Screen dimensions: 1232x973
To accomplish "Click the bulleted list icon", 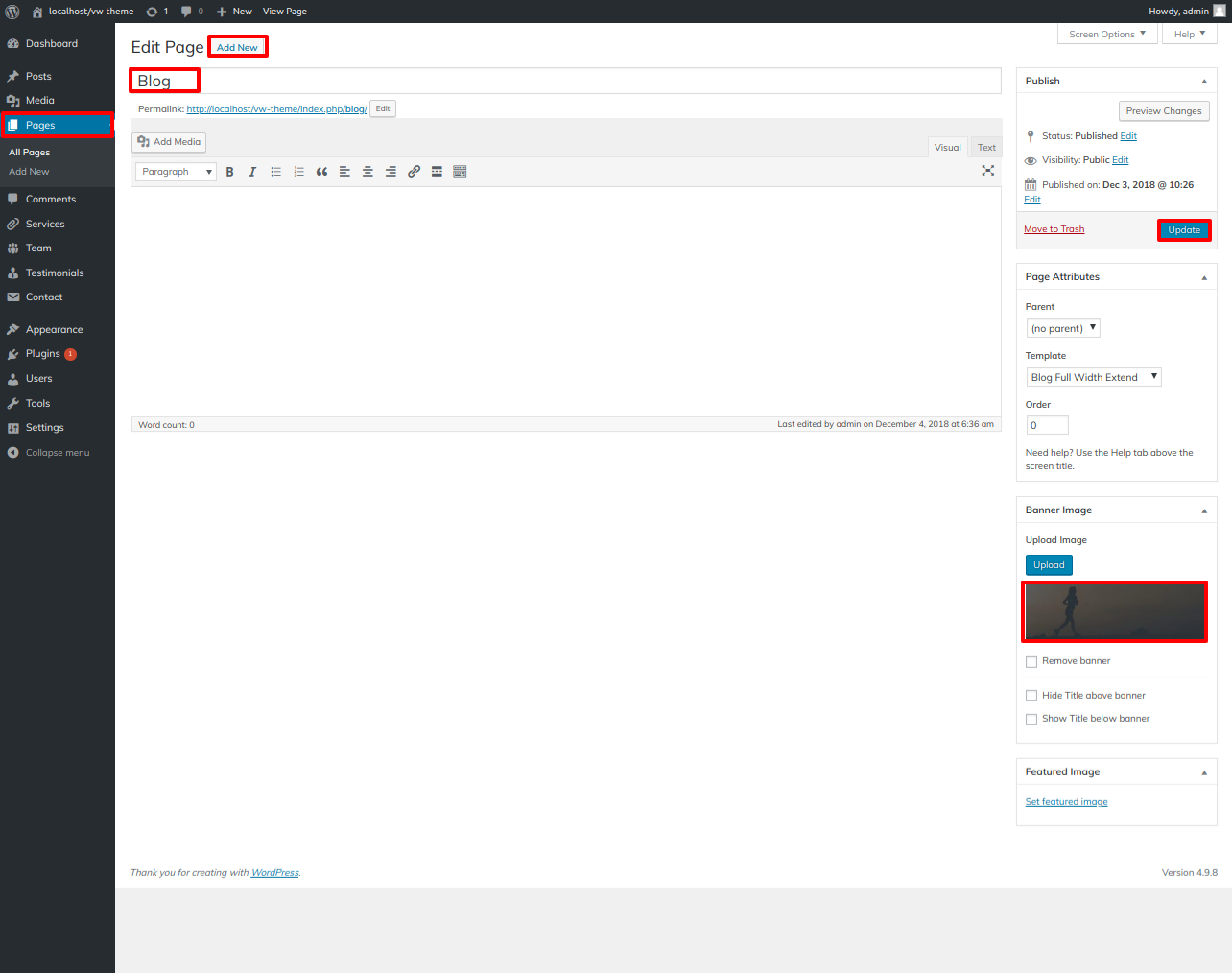I will pos(275,172).
